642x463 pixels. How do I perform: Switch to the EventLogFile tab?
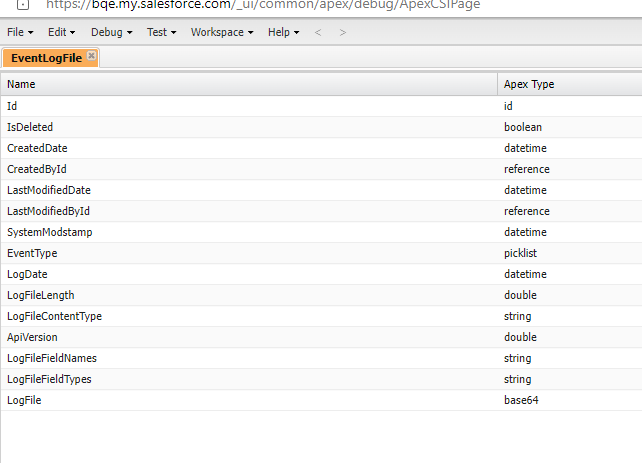click(x=46, y=58)
